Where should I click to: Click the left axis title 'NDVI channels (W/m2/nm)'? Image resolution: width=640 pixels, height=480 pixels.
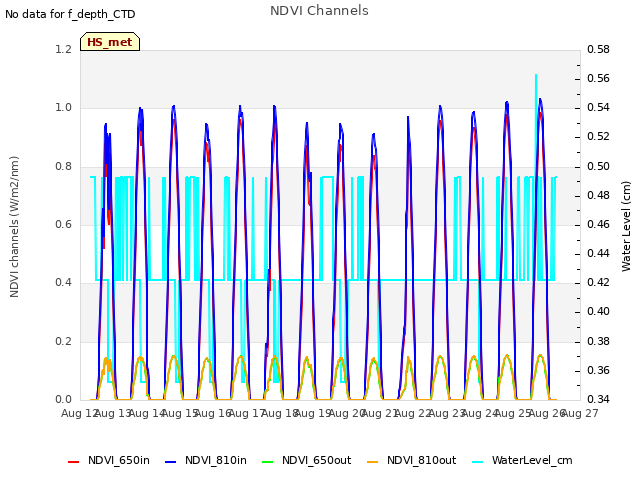coord(14,227)
